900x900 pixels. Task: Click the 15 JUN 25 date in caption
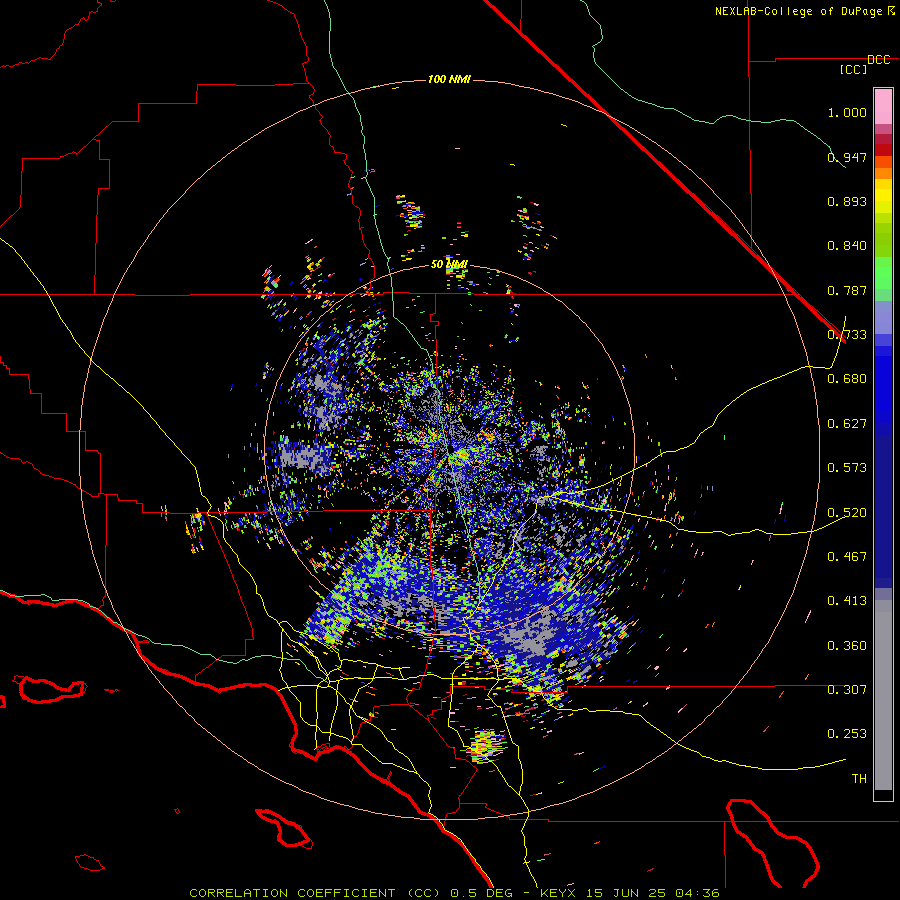point(627,893)
